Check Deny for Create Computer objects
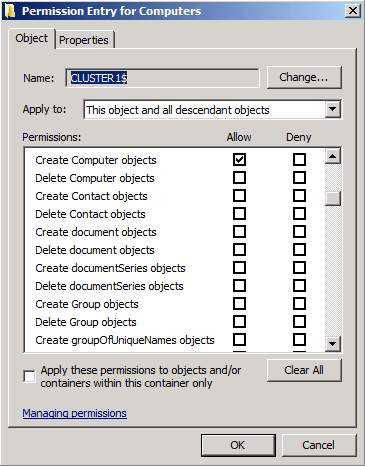Viewport: 365px width, 466px height. [x=299, y=160]
